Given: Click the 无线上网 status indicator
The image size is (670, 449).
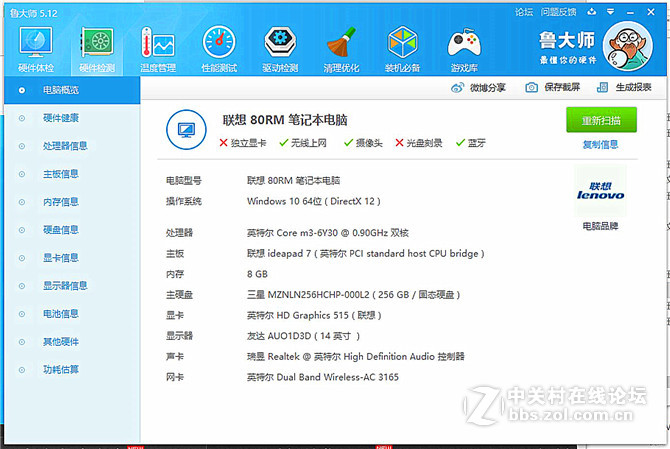Looking at the screenshot, I should coord(303,143).
